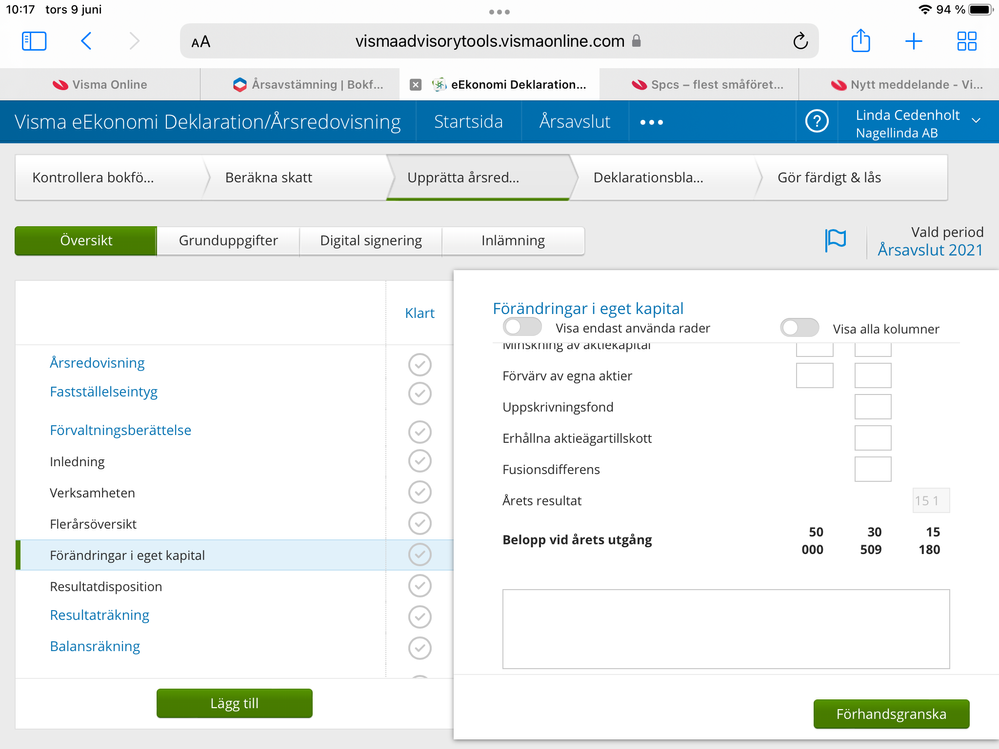Mark Fastställelseintyg as done
The image size is (999, 749).
pos(420,393)
